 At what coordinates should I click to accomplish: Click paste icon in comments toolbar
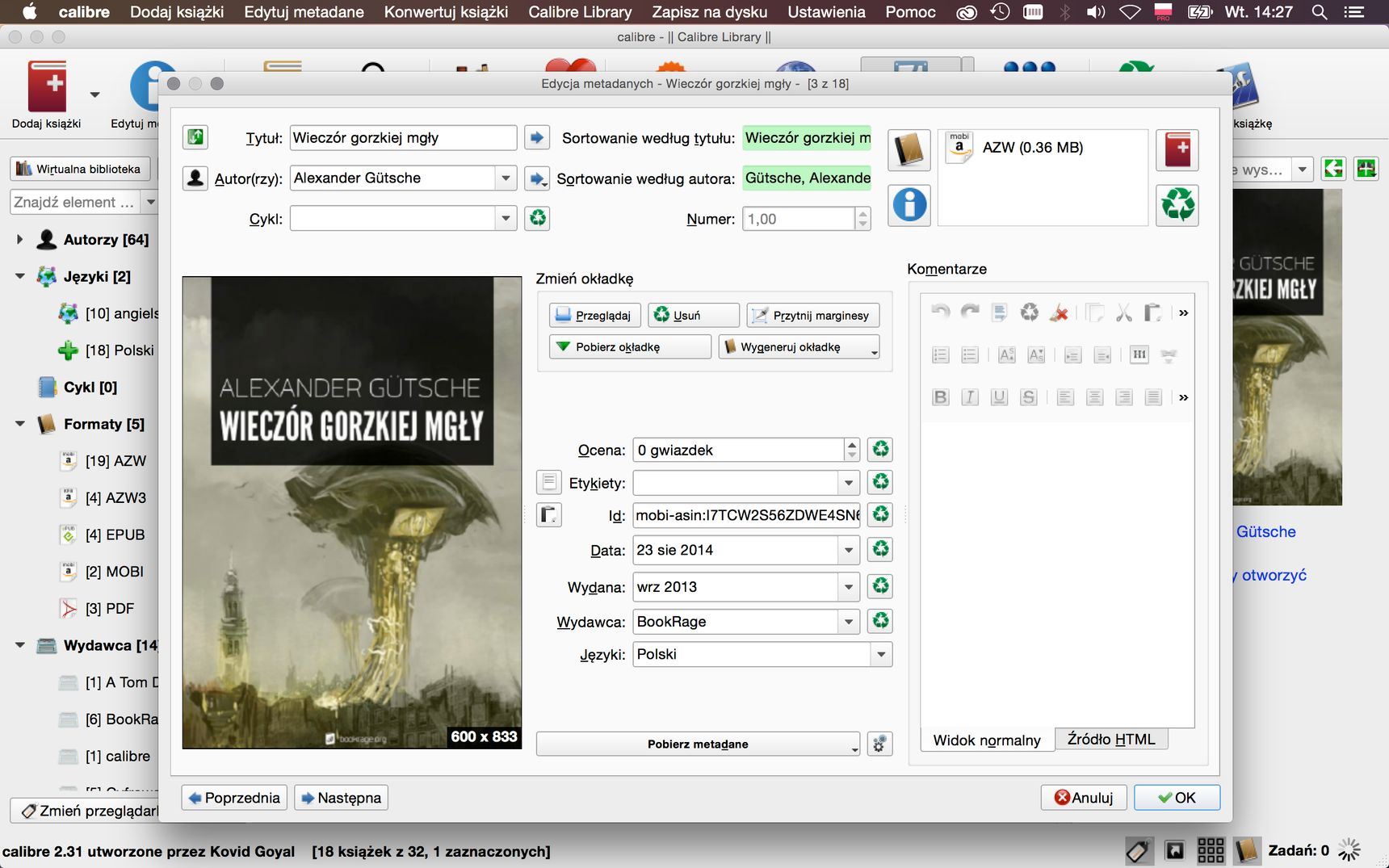pyautogui.click(x=1153, y=312)
